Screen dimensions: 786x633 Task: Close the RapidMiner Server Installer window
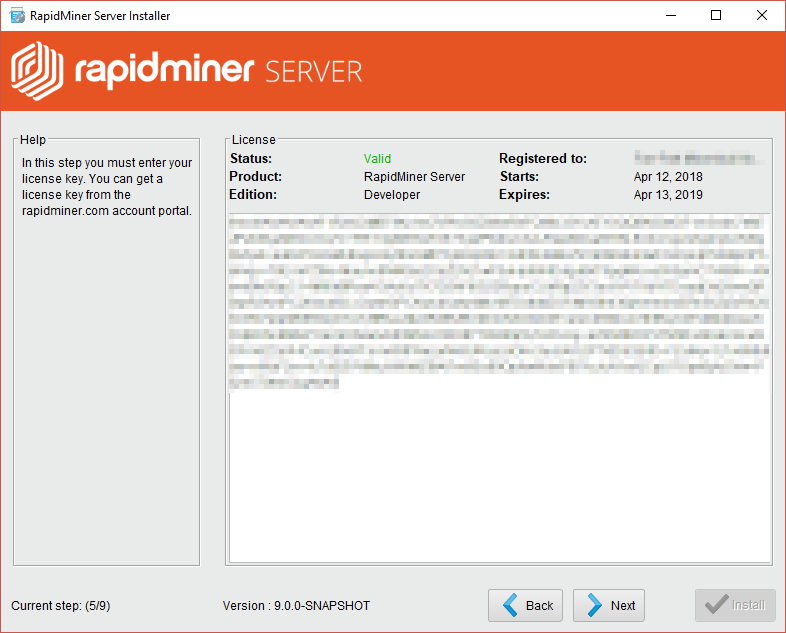762,15
